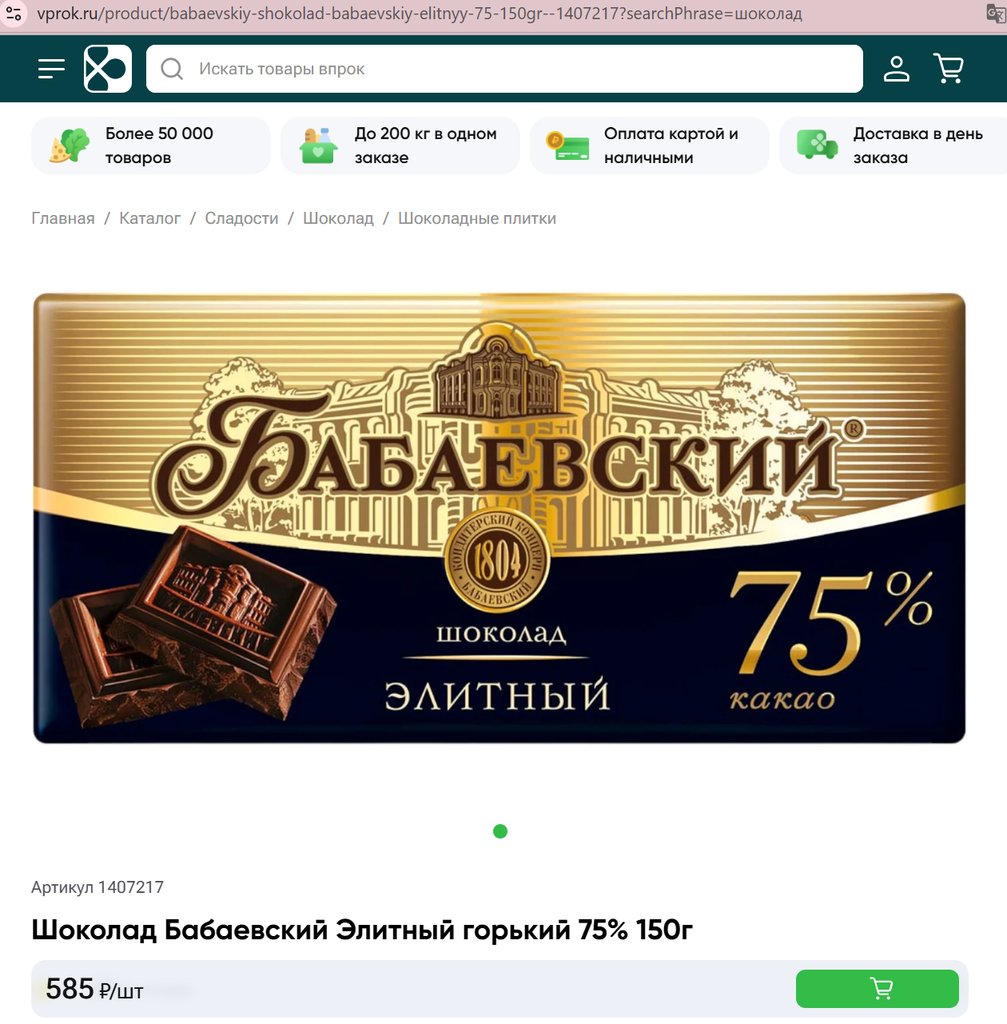
Task: Click the site info icon in address bar
Action: [x=13, y=13]
